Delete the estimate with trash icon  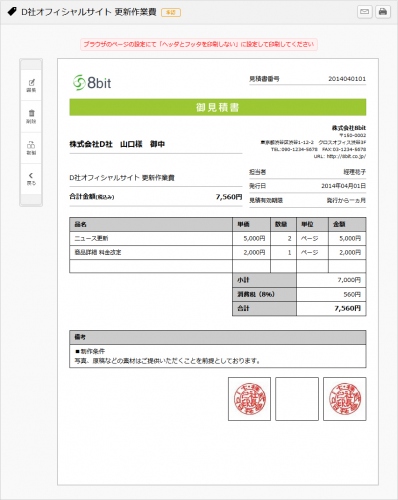click(31, 116)
